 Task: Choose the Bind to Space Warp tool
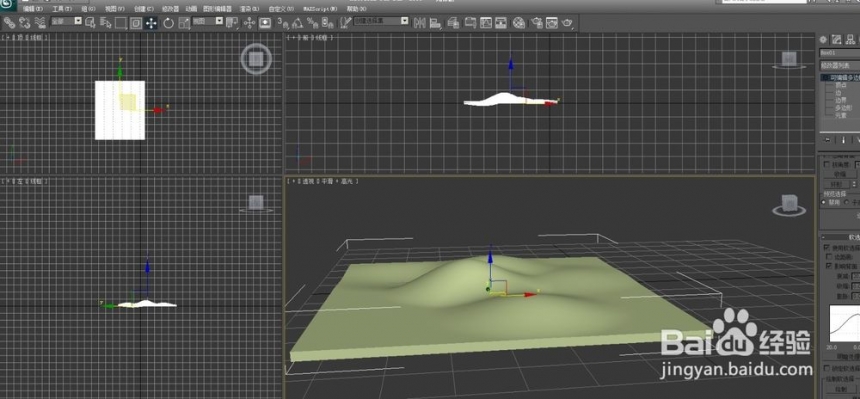[40, 23]
